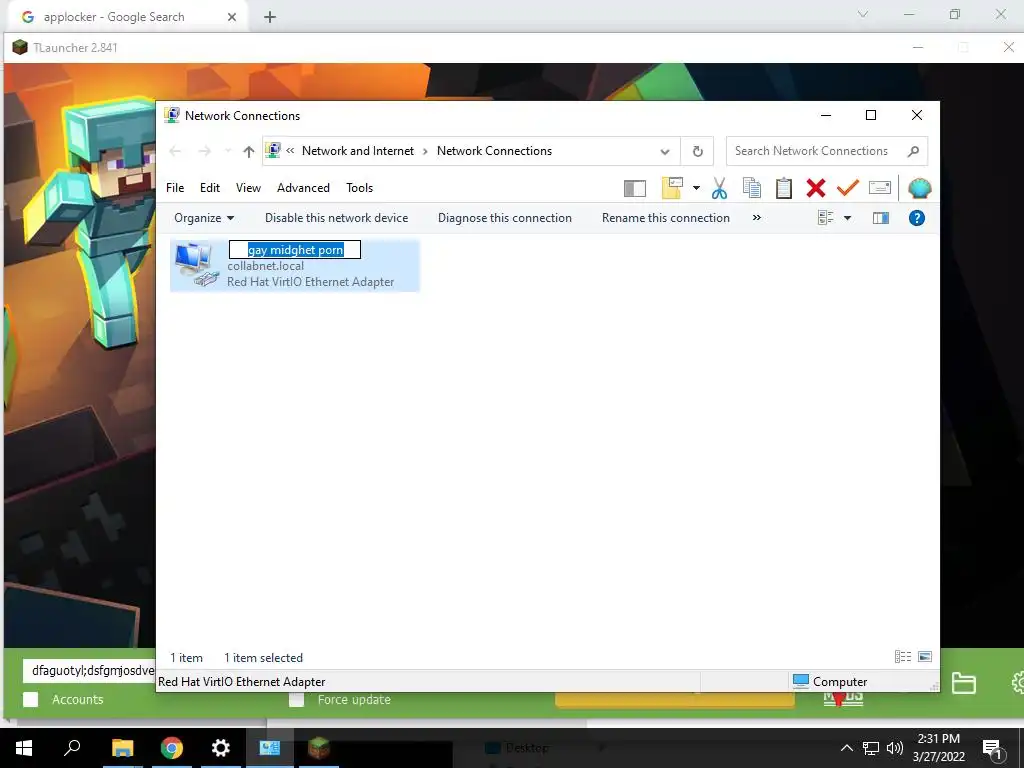1024x768 pixels.
Task: Click the '1 item selected' status text
Action: coord(263,658)
